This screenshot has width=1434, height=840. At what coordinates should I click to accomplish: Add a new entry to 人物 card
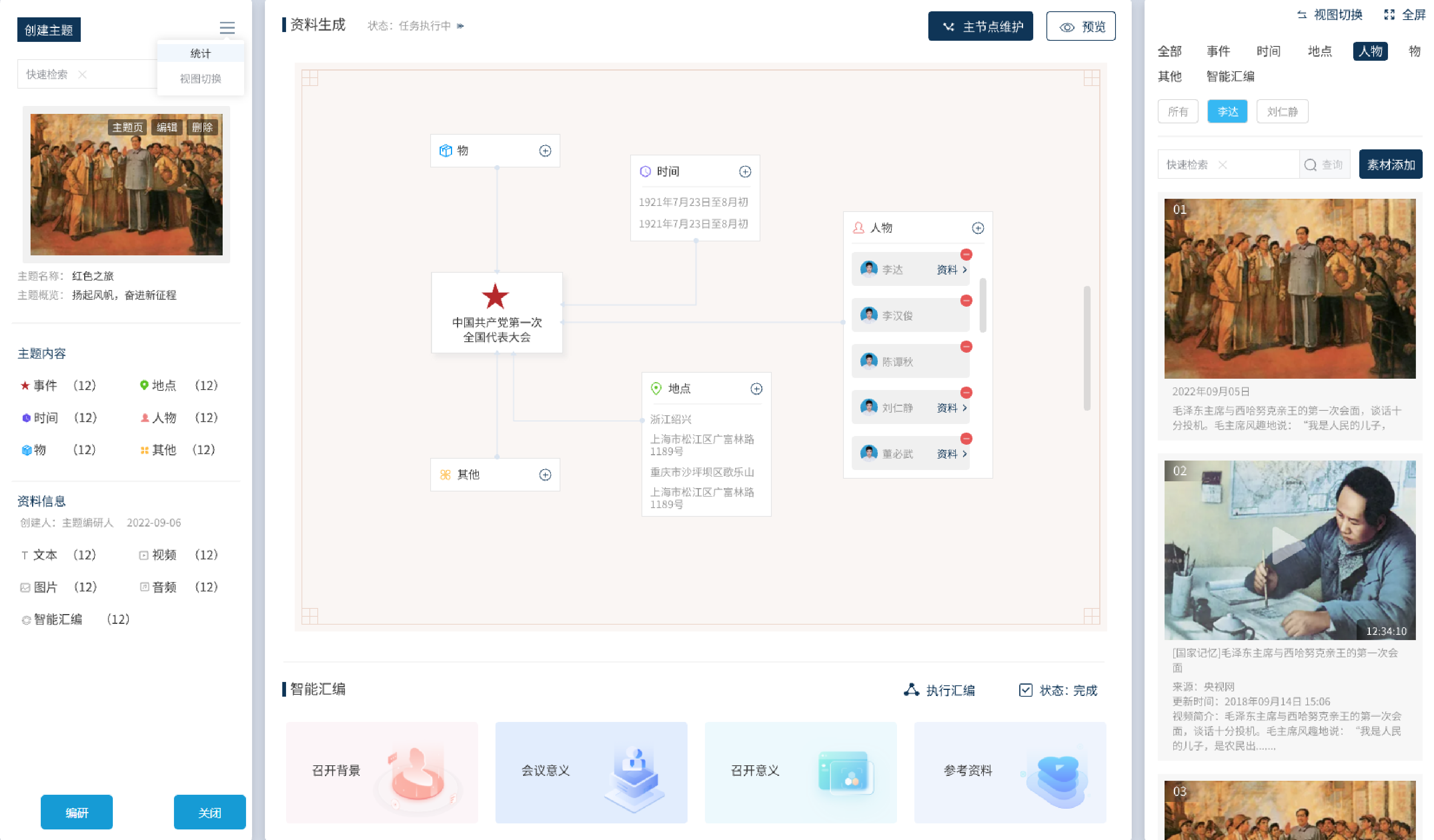click(978, 228)
